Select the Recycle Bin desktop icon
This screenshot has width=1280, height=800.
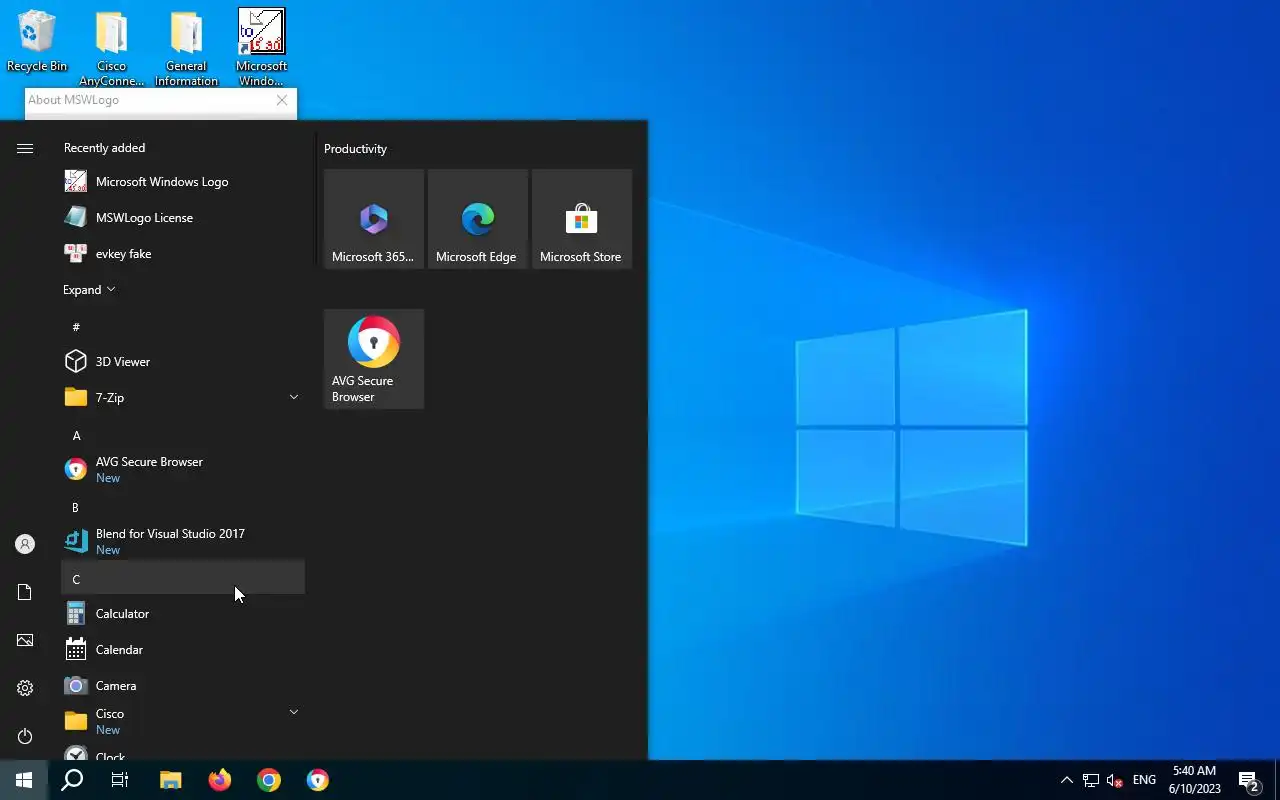37,42
